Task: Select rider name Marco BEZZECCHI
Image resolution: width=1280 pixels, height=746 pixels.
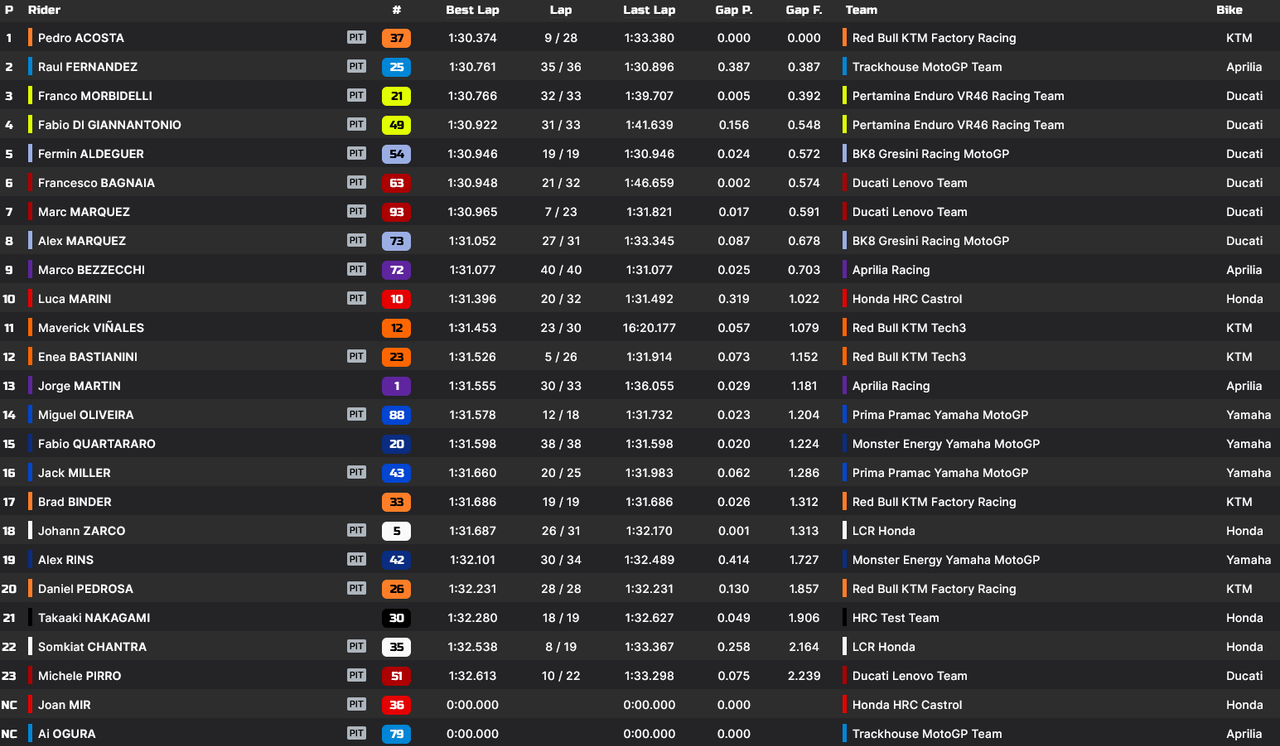Action: pos(91,270)
